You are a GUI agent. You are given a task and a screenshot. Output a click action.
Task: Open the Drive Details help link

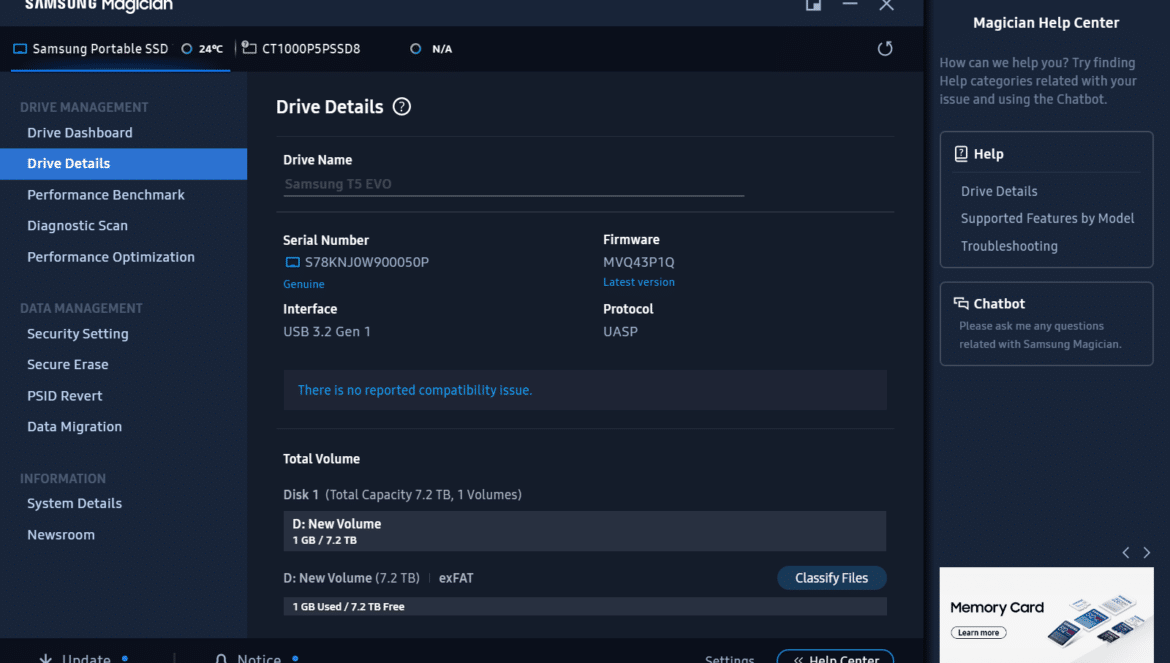click(x=999, y=191)
